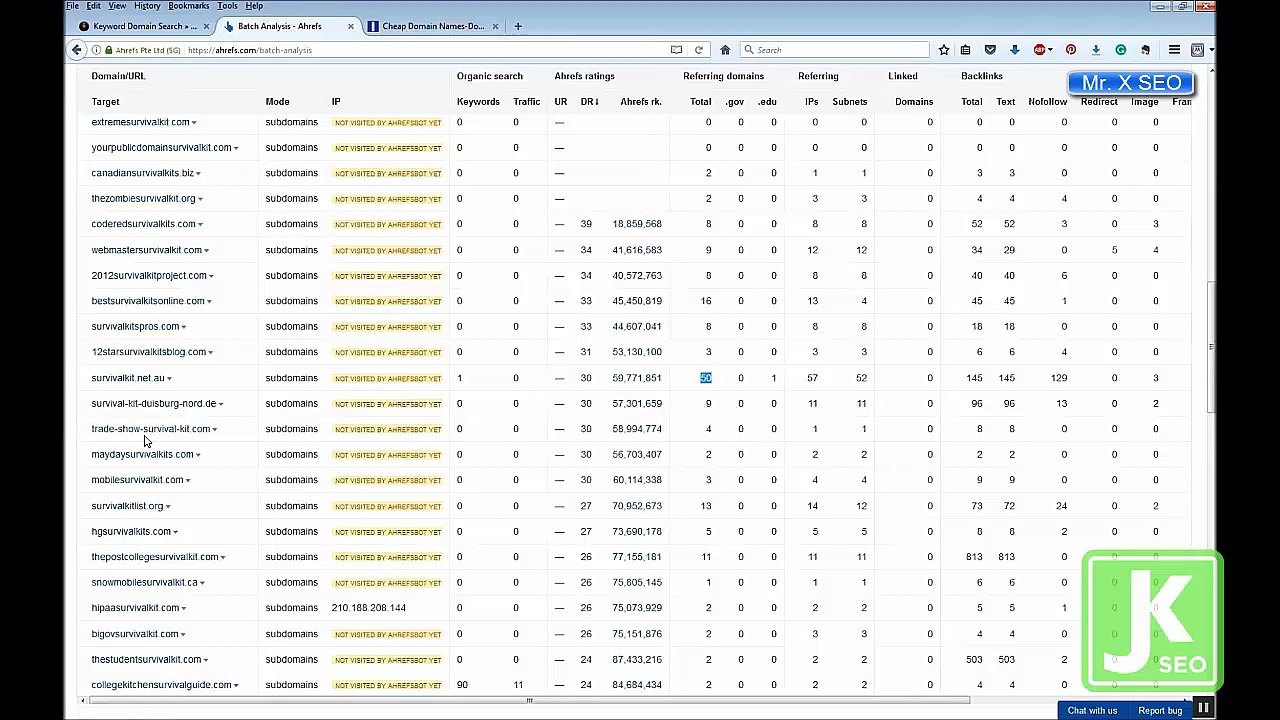Open the trade-show-survival-kit.com domain link

point(150,429)
